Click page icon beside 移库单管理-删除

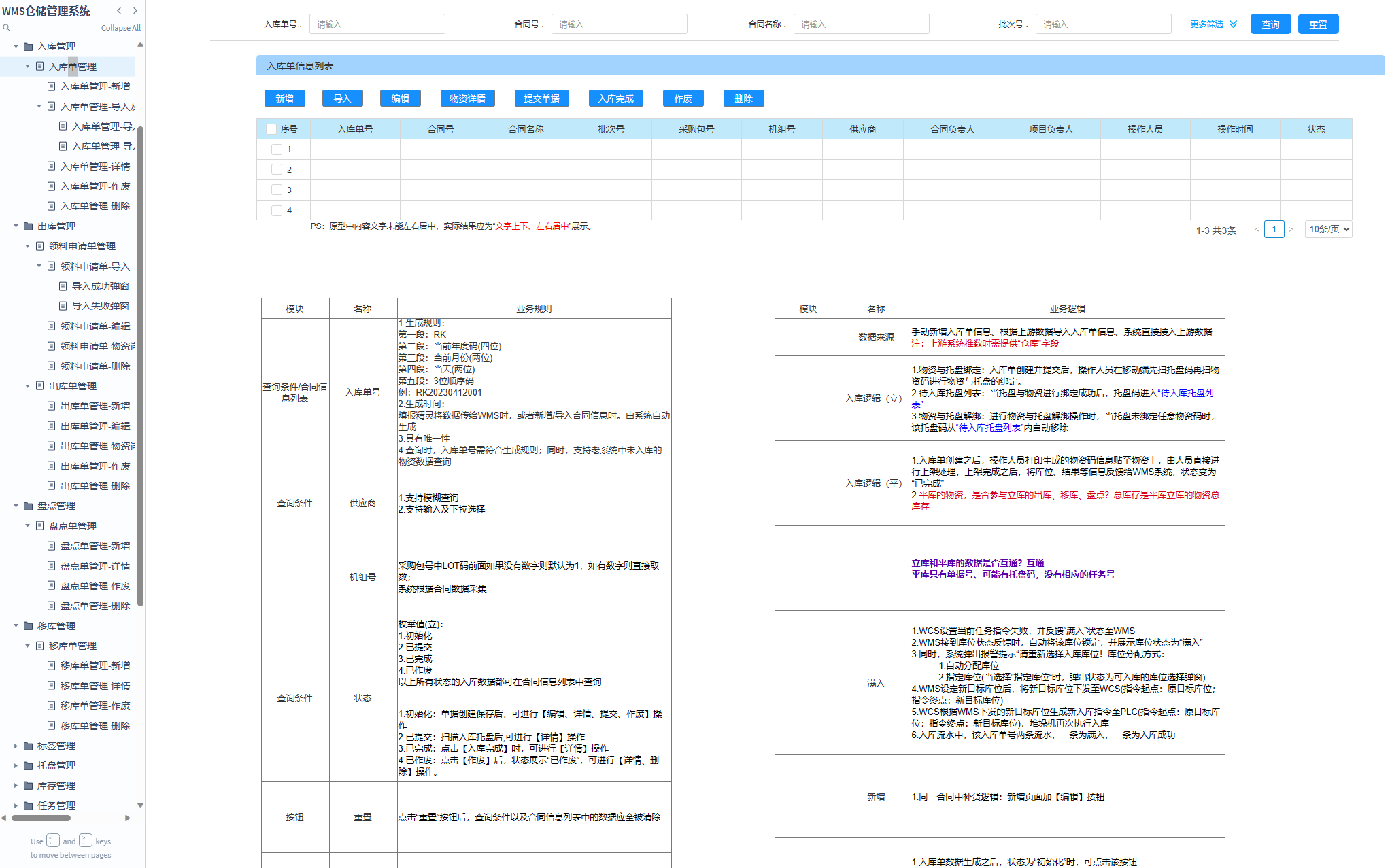tap(51, 725)
